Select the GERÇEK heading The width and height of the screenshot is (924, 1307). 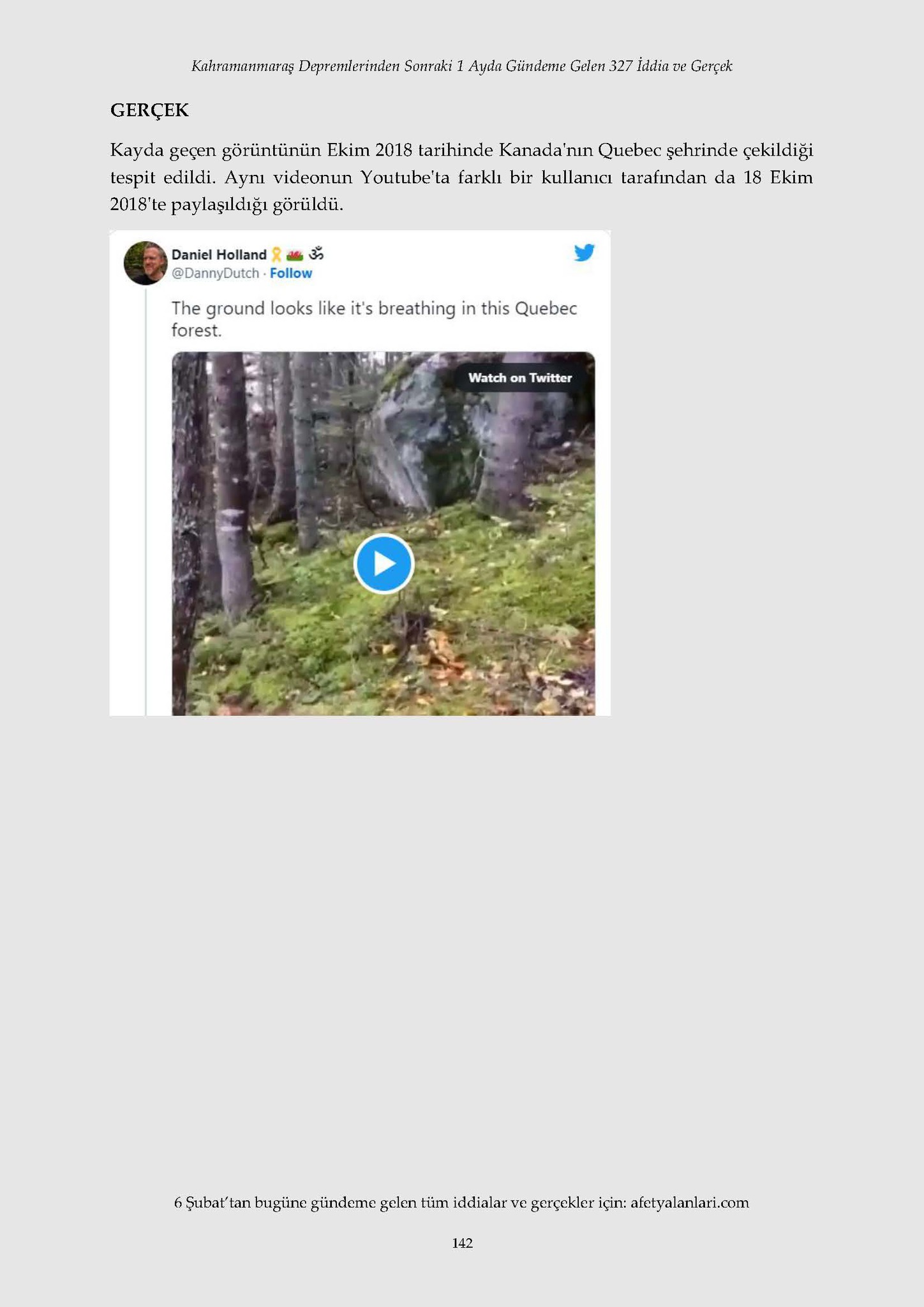pos(150,110)
